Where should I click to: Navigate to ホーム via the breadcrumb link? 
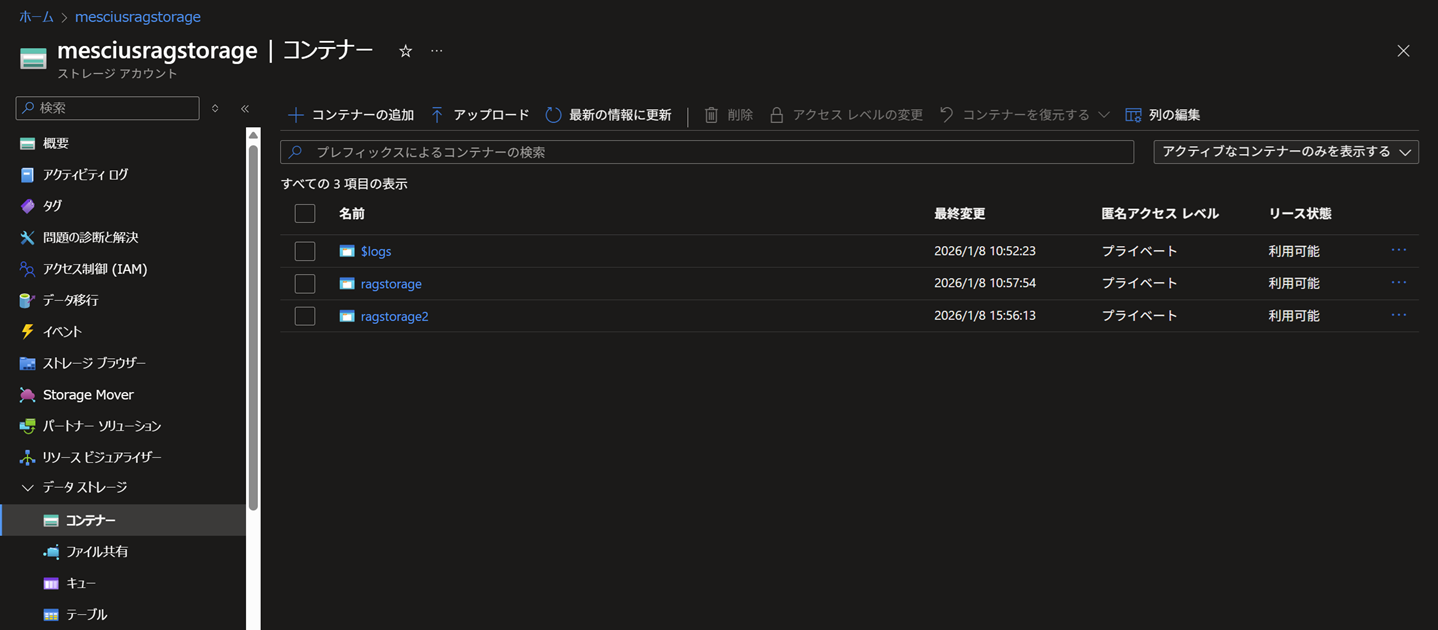(35, 16)
